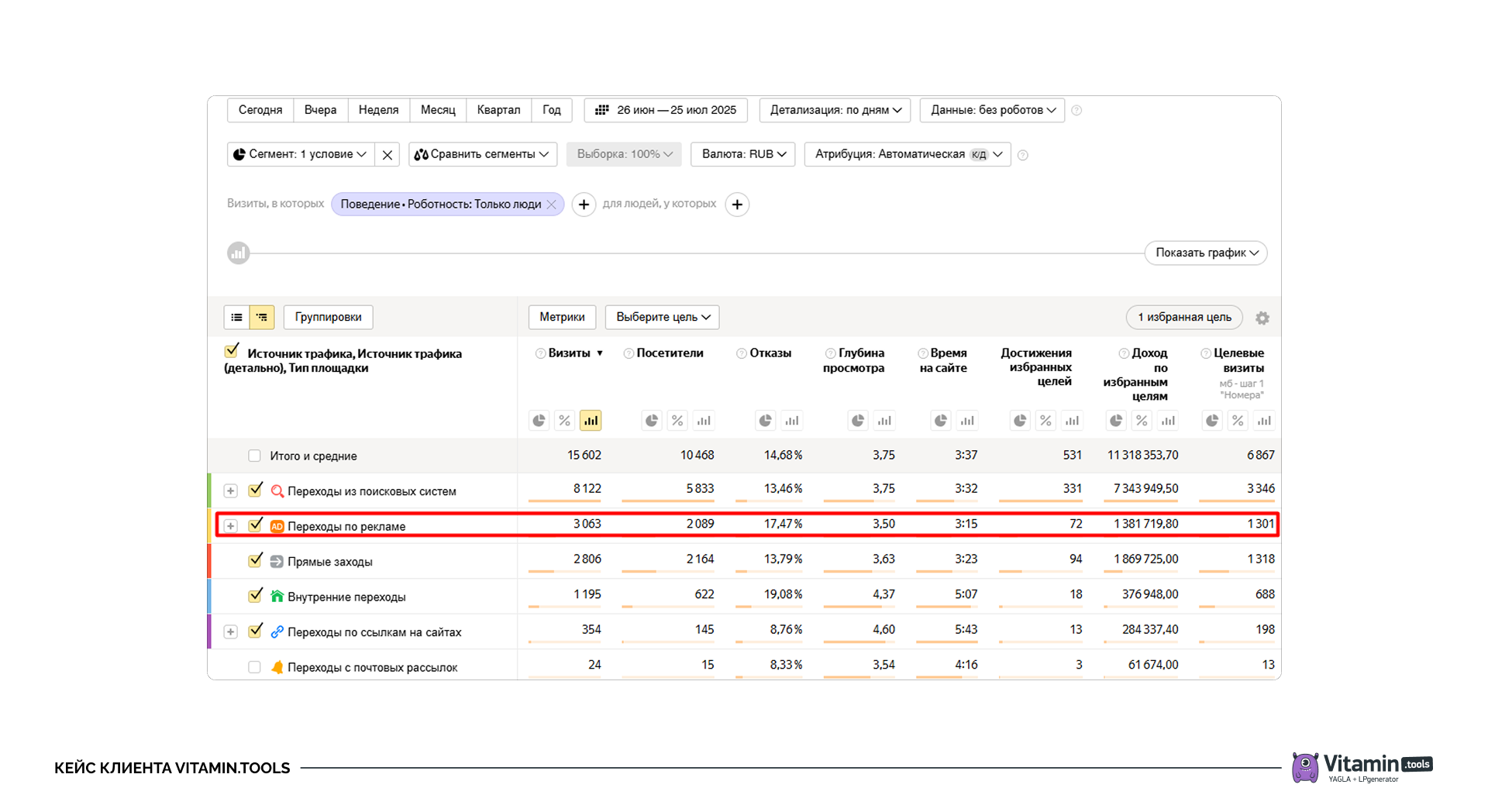Switch to flat list view of traffic sources
Viewport: 1488px width, 812px height.
point(236,317)
